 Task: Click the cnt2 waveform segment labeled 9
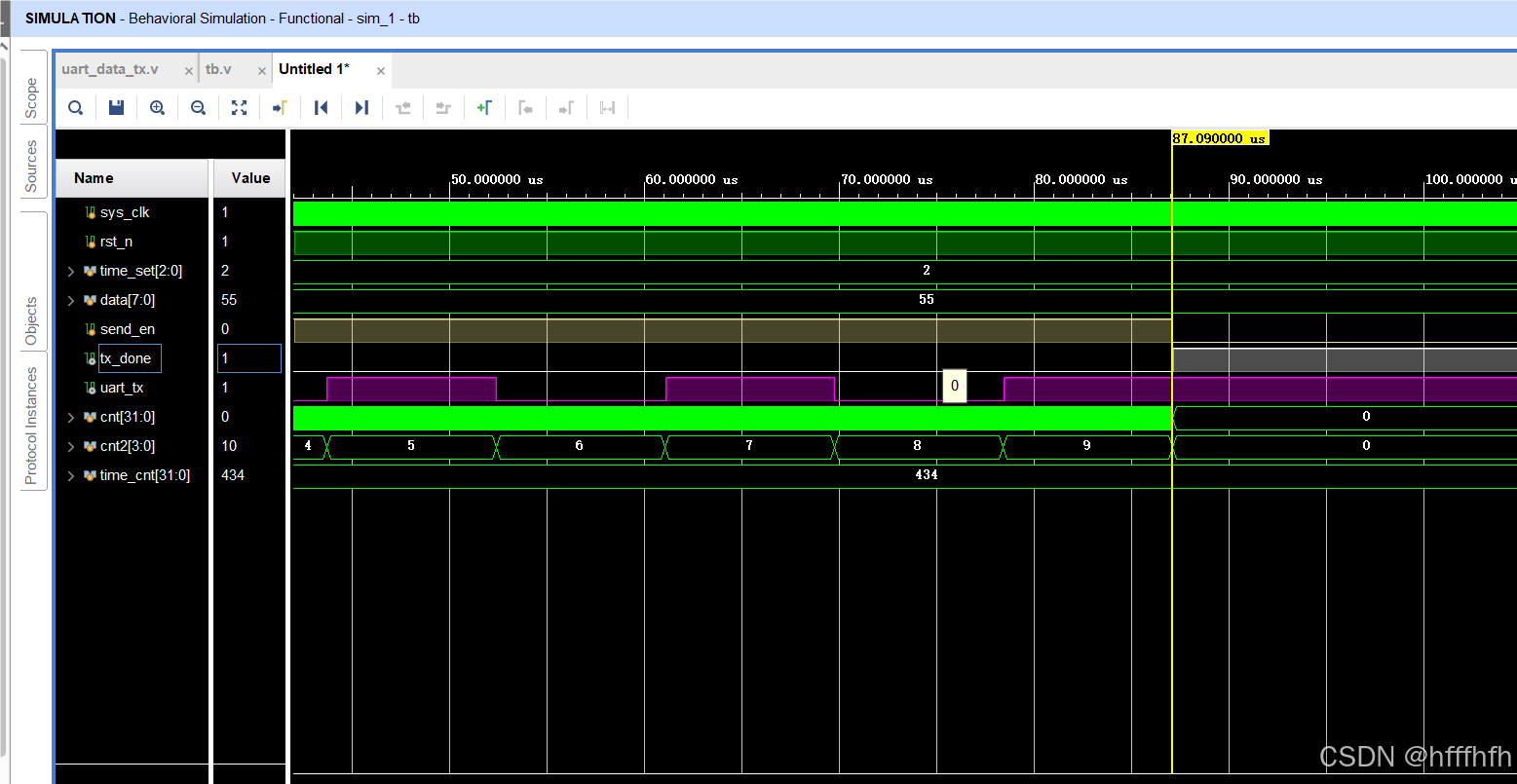[1087, 446]
